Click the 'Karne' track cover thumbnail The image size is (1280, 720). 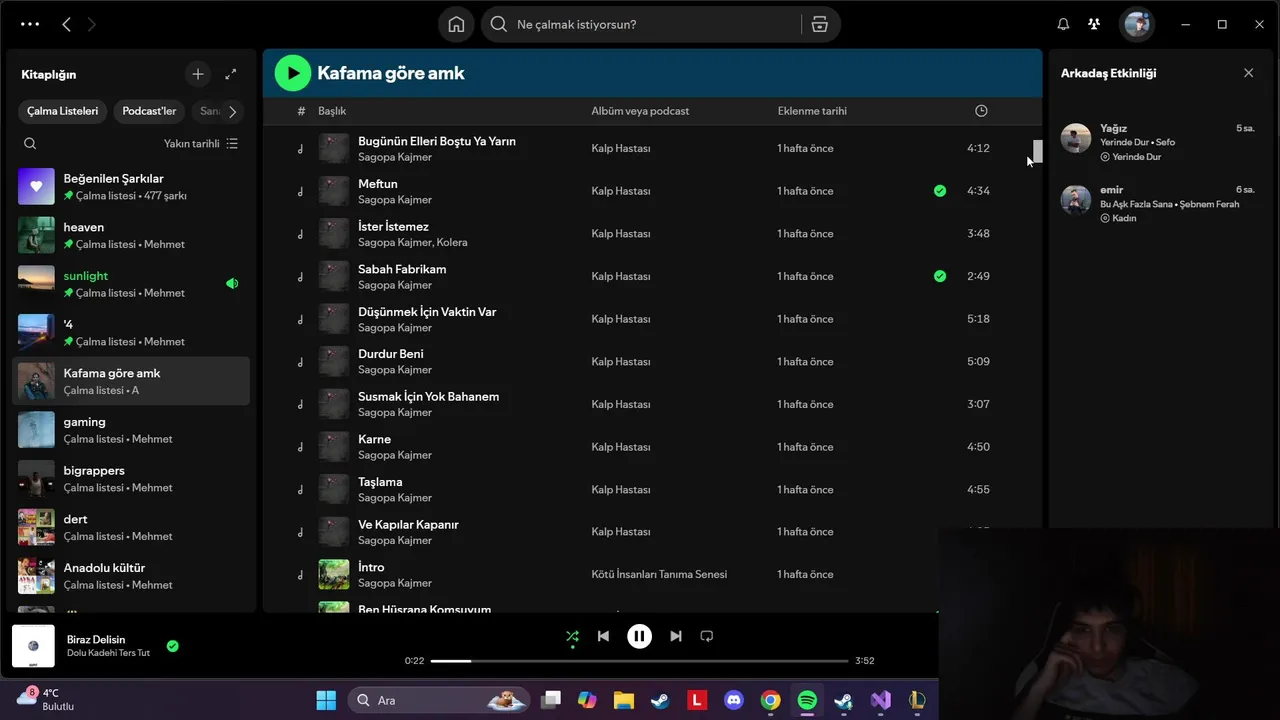334,447
